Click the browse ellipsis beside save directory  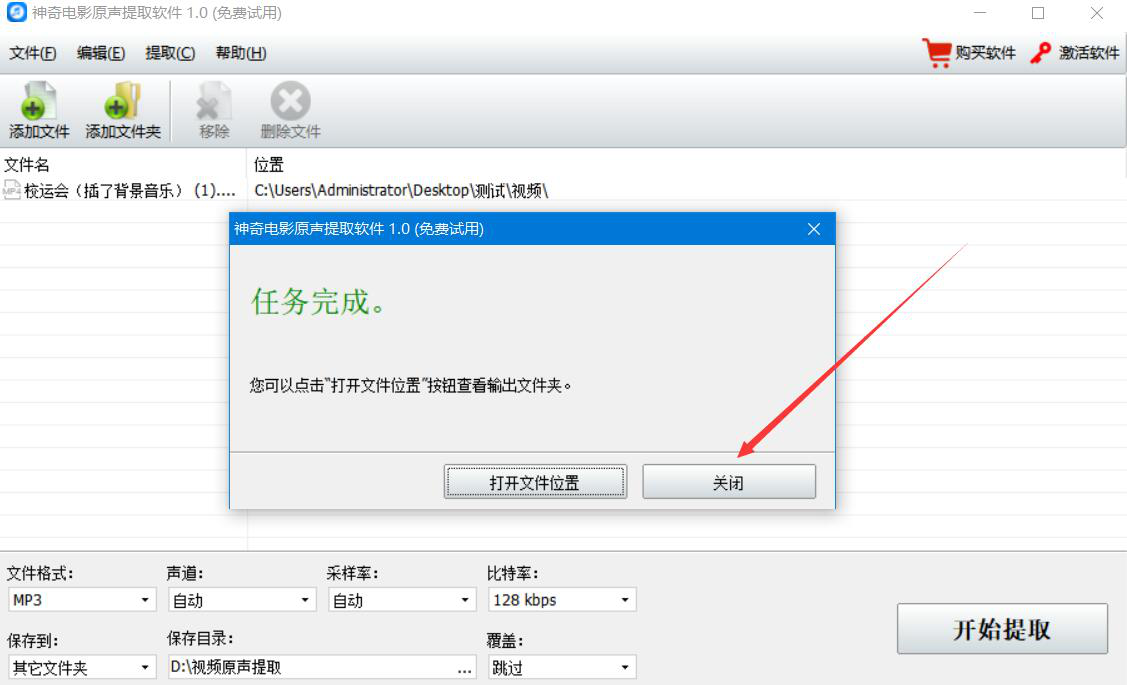465,668
